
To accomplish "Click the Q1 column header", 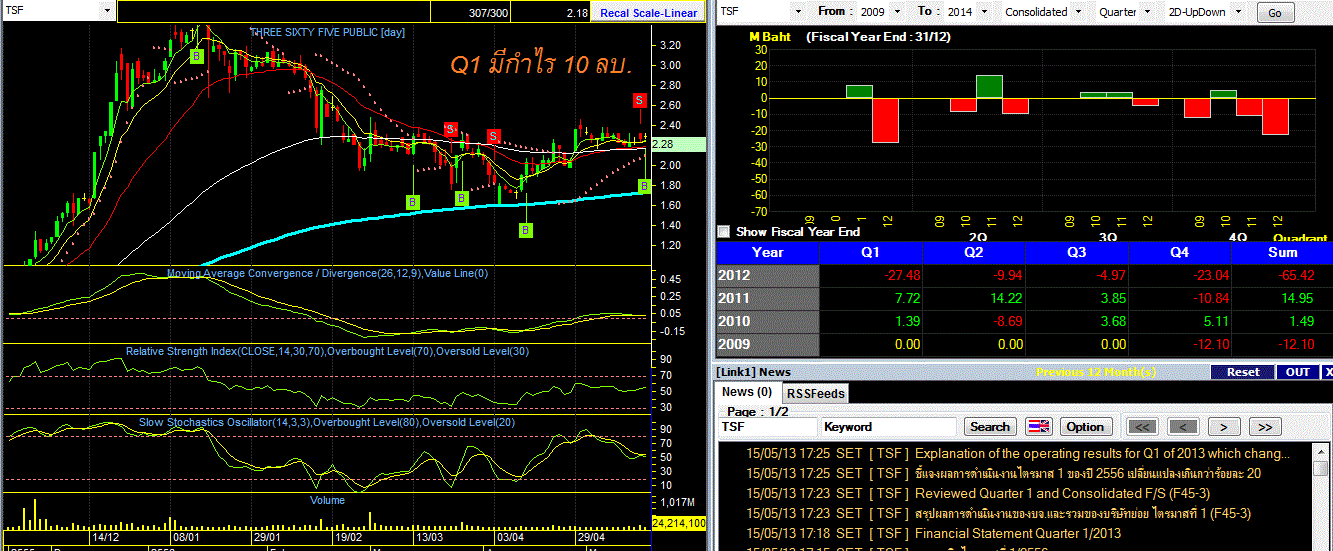I will click(x=871, y=253).
